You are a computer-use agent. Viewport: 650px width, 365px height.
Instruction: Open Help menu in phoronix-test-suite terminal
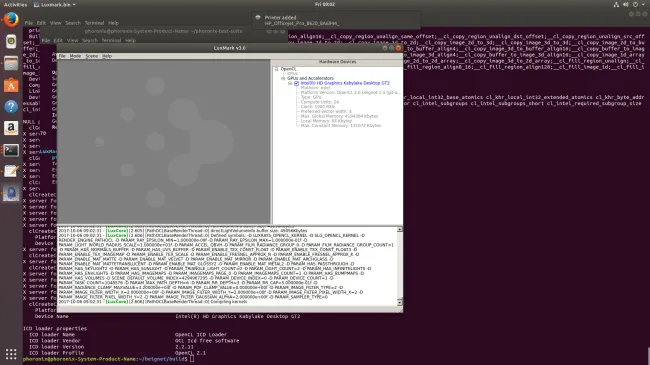130,41
